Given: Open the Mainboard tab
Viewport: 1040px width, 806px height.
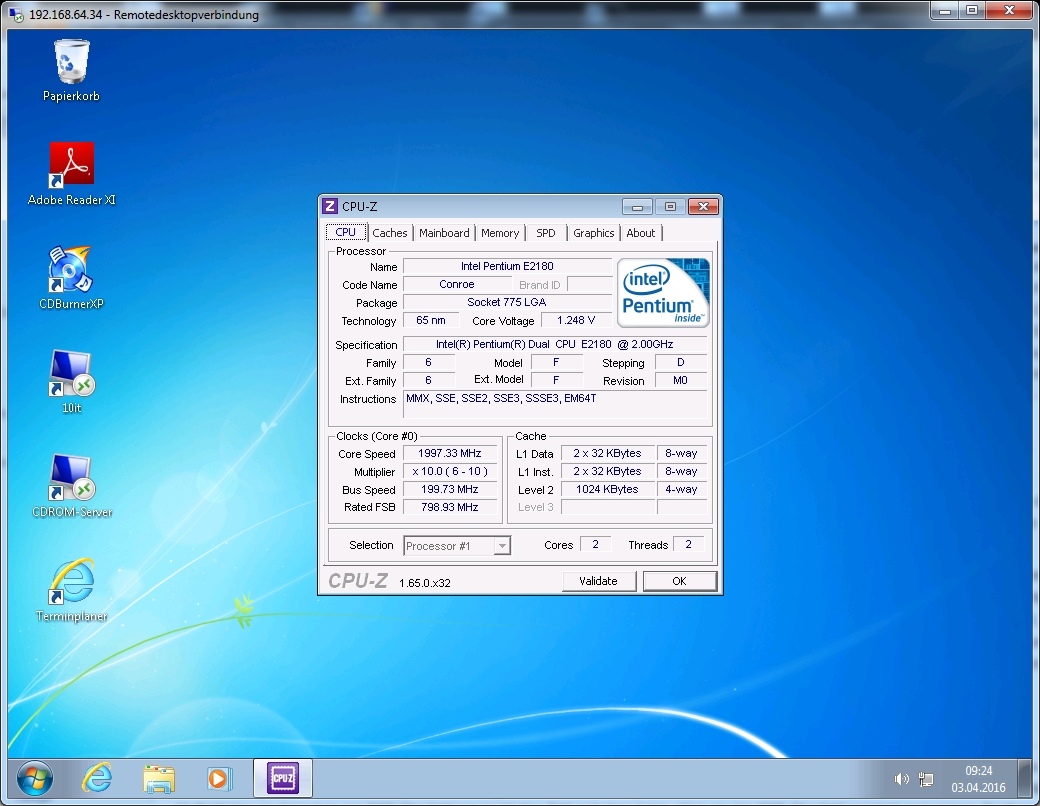Looking at the screenshot, I should [444, 233].
